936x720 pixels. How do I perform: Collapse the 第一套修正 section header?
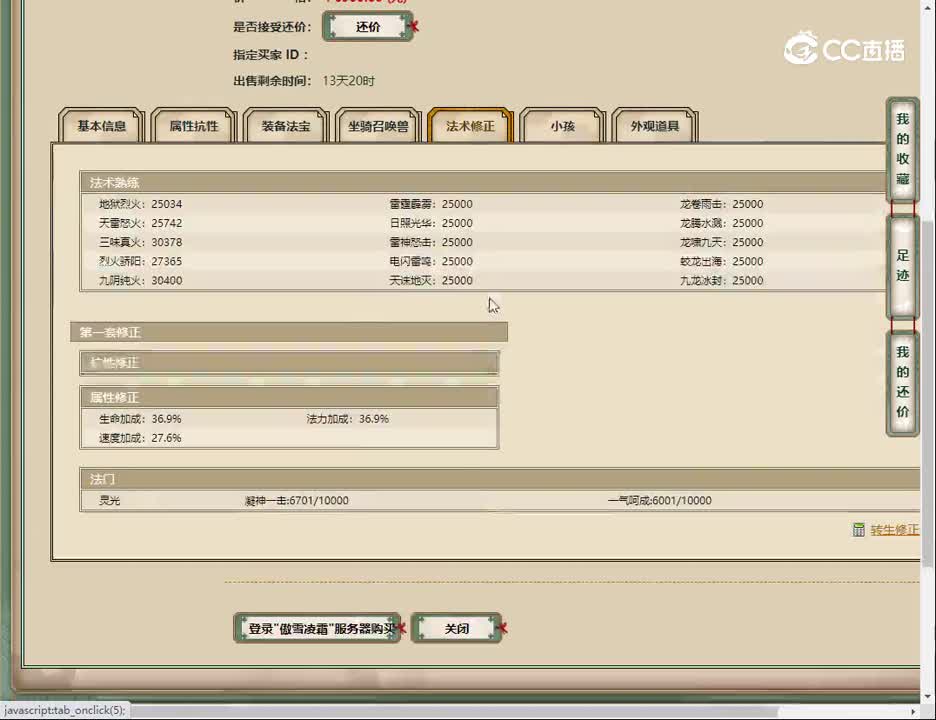point(289,332)
